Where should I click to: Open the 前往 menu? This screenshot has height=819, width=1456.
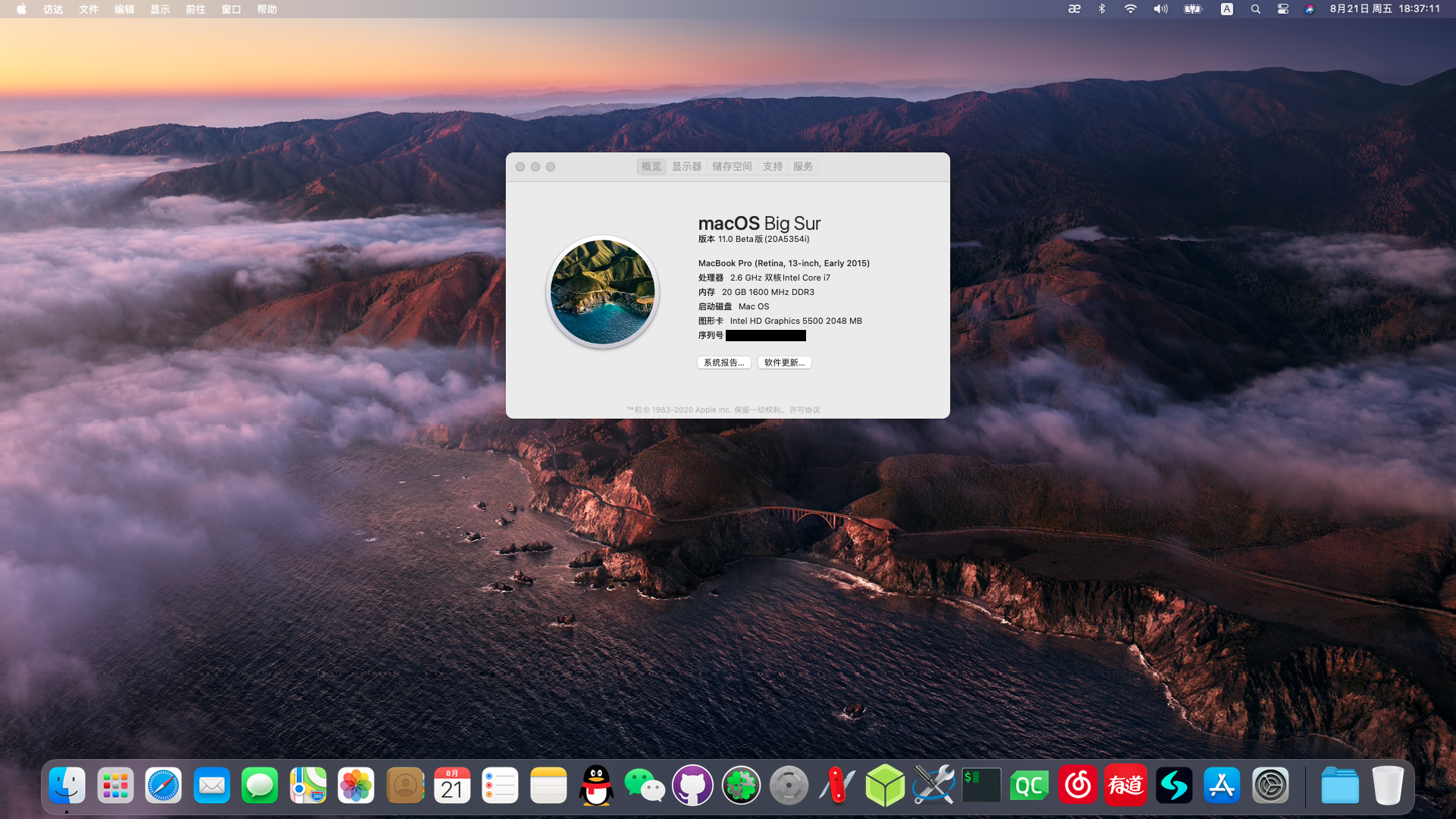pos(196,9)
